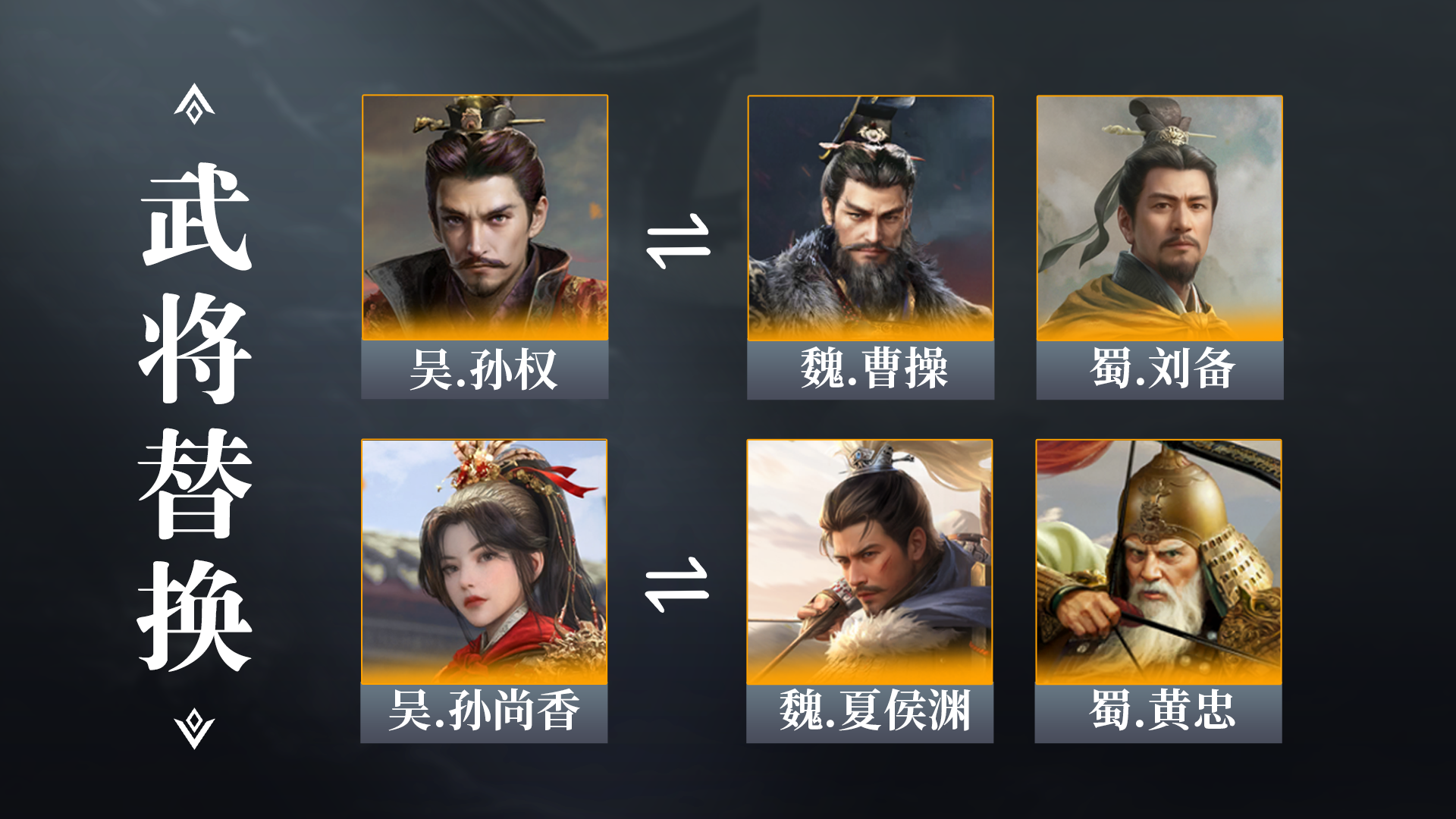Click the upper diamond ornament above 武将替换
Viewport: 1456px width, 819px height.
(194, 104)
